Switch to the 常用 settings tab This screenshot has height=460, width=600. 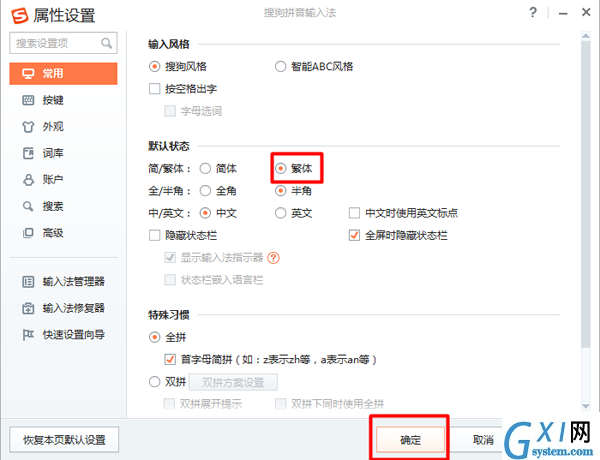tap(63, 73)
